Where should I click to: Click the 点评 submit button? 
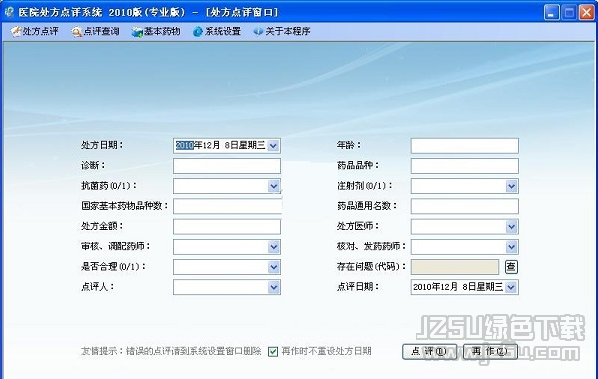tap(429, 352)
